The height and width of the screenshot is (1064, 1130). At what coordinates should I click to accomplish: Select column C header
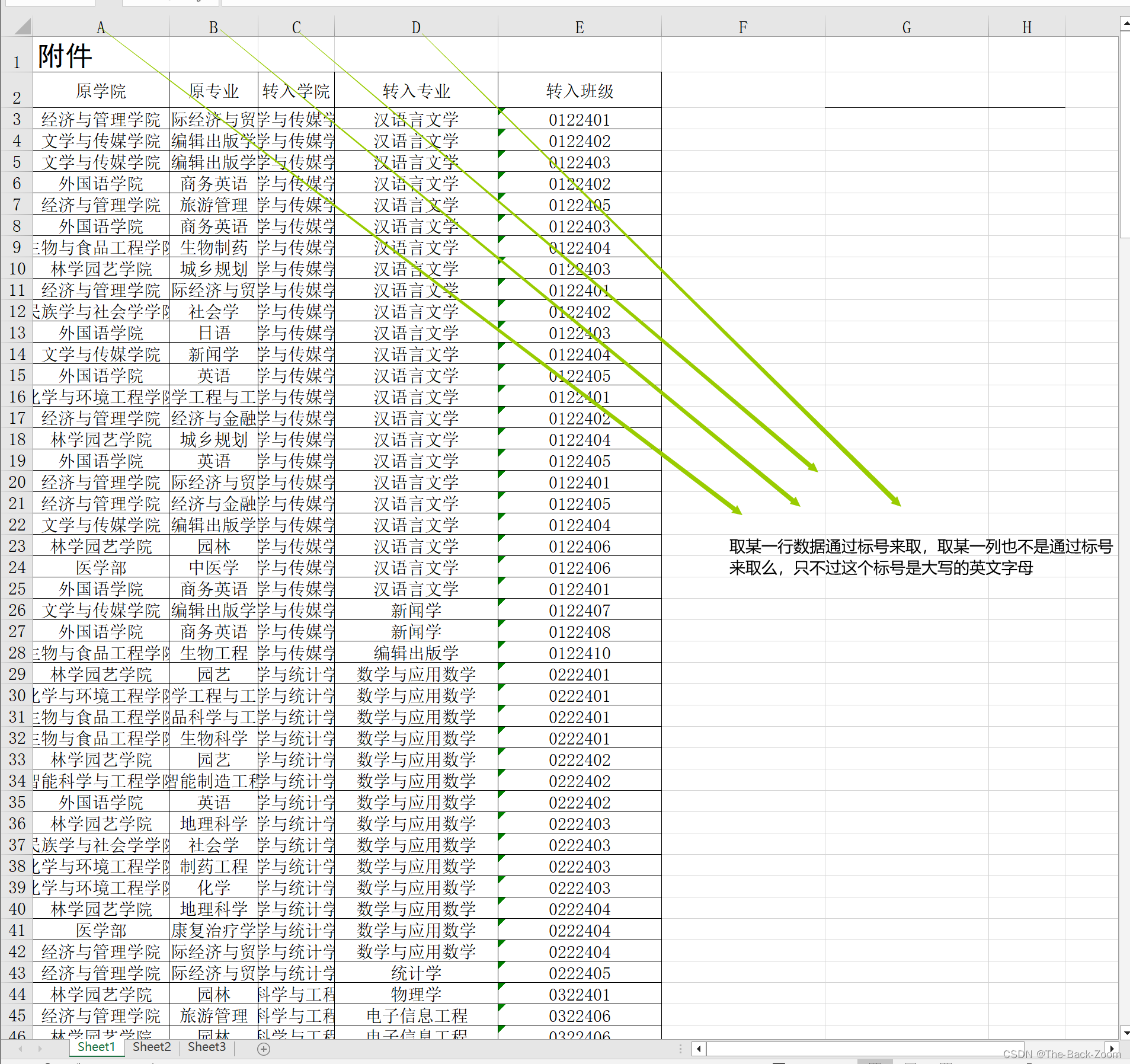pos(296,27)
